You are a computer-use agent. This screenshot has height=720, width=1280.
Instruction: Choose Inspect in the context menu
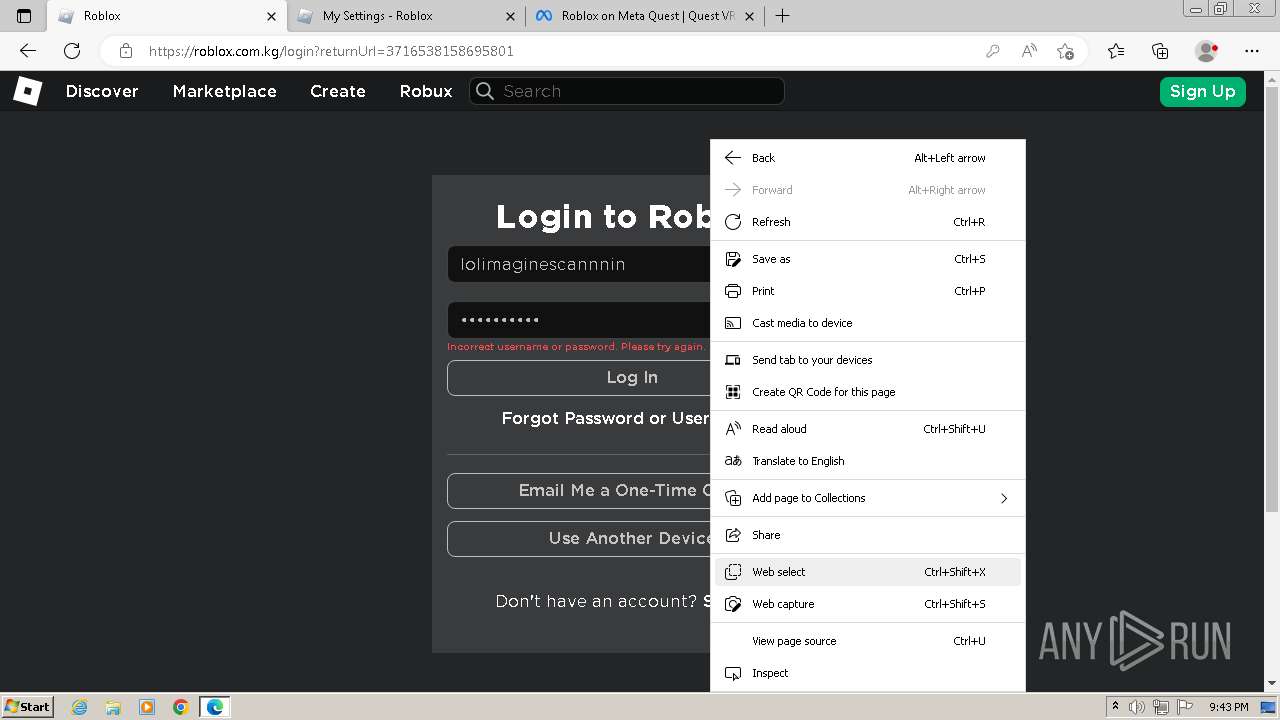pyautogui.click(x=868, y=673)
